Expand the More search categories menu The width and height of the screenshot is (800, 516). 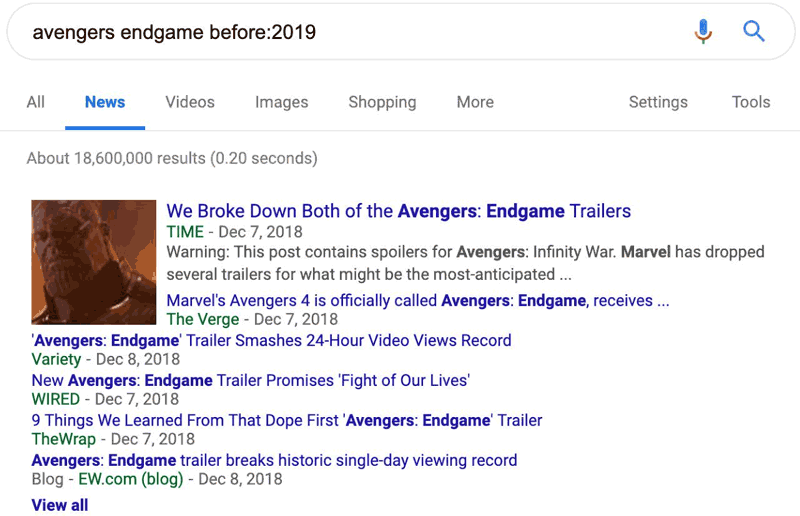475,102
